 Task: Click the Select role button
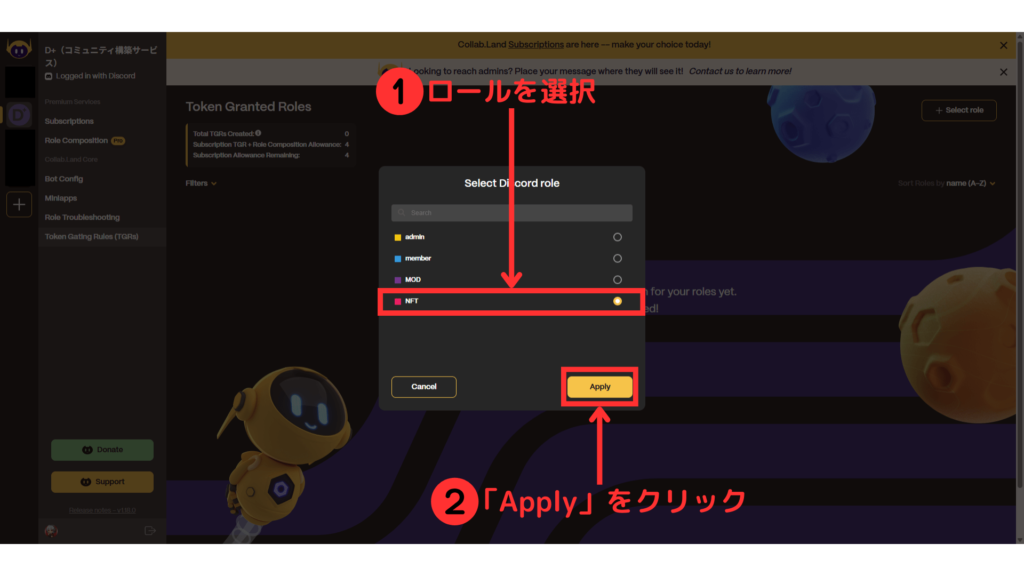pos(959,110)
